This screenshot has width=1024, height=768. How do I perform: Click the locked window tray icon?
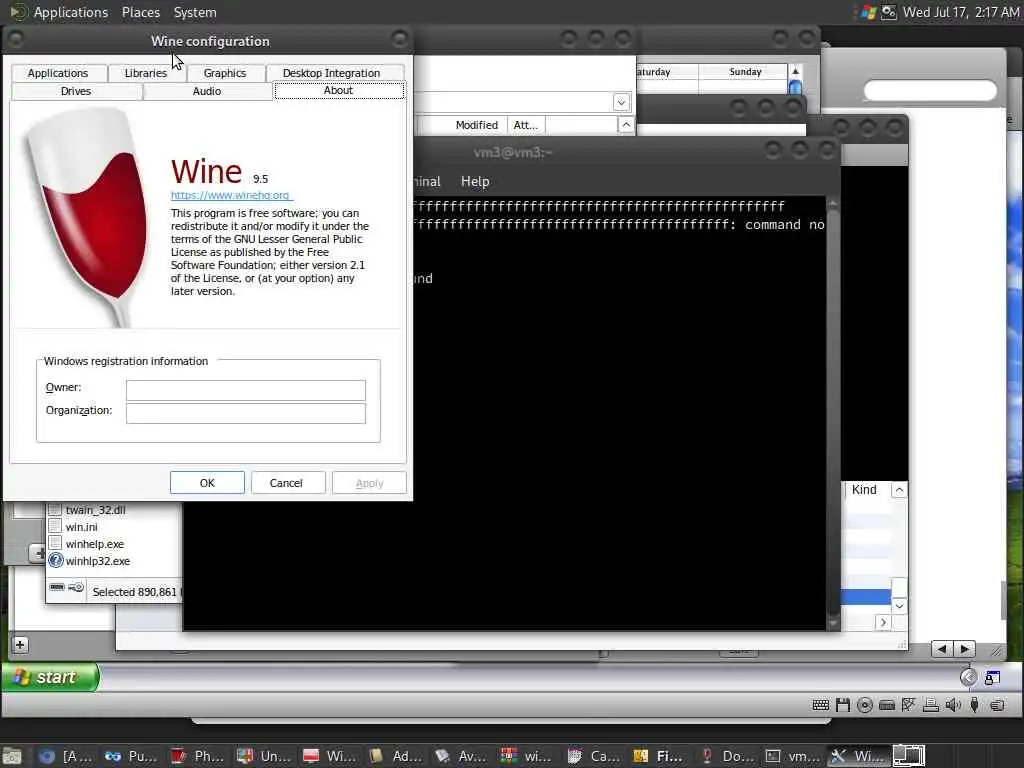[x=992, y=678]
